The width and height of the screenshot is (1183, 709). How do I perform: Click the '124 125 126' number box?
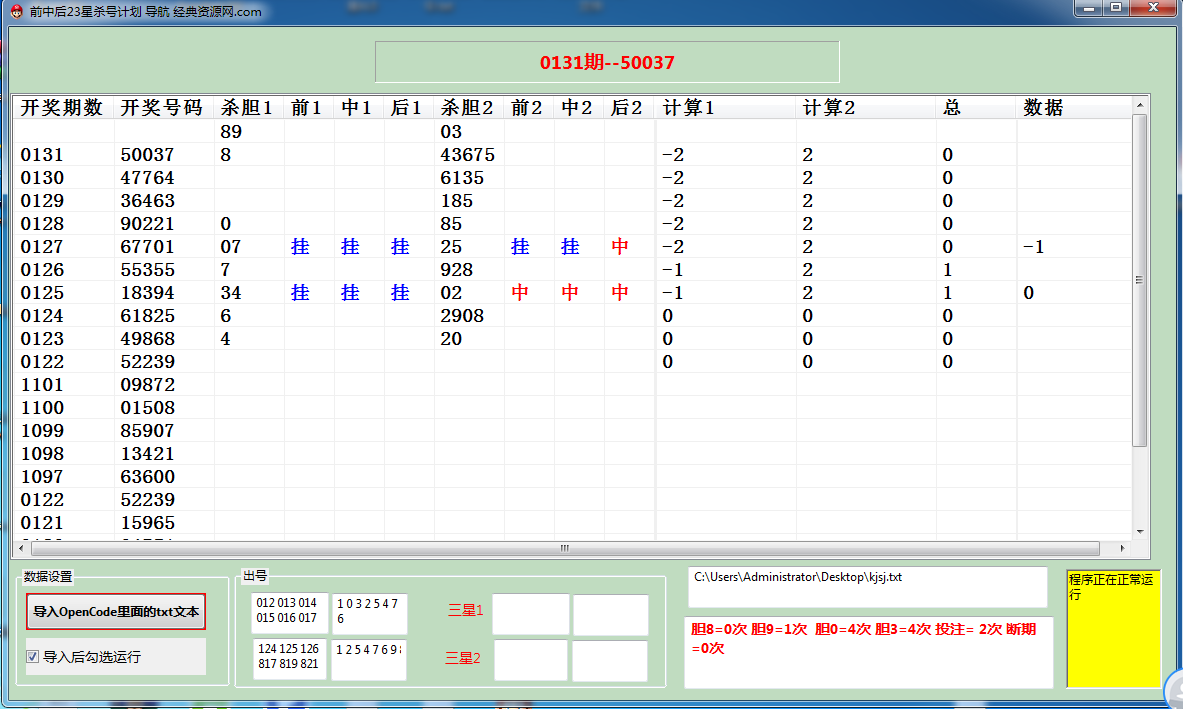click(289, 658)
